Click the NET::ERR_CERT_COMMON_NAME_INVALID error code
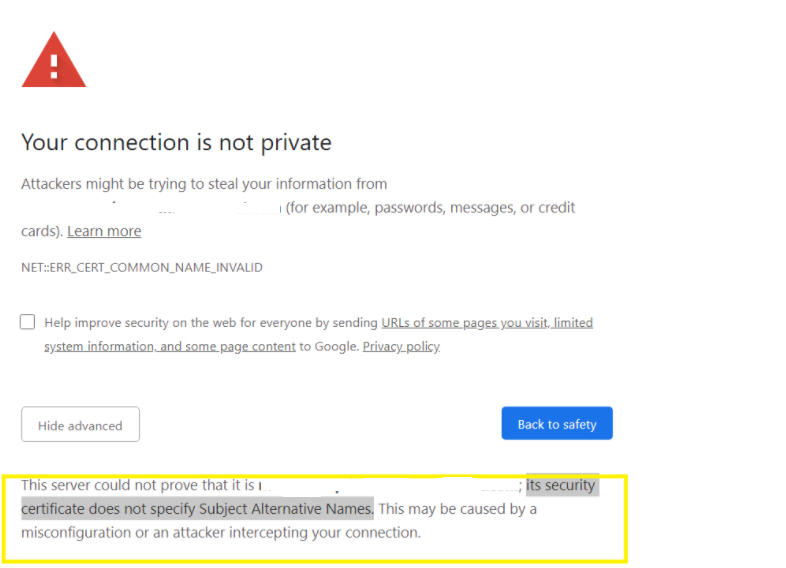The height and width of the screenshot is (568, 786). click(x=142, y=267)
